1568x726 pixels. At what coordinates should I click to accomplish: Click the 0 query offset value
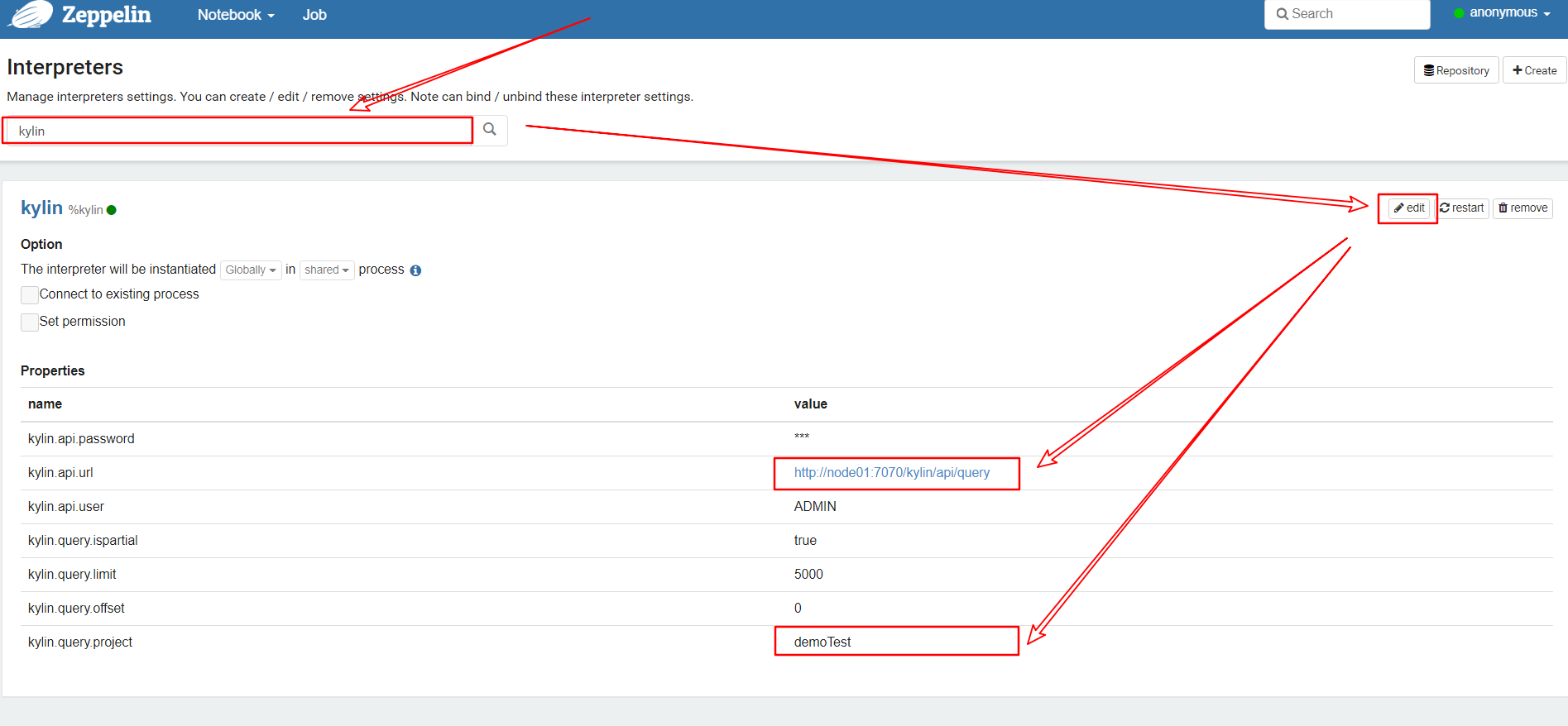coord(798,609)
